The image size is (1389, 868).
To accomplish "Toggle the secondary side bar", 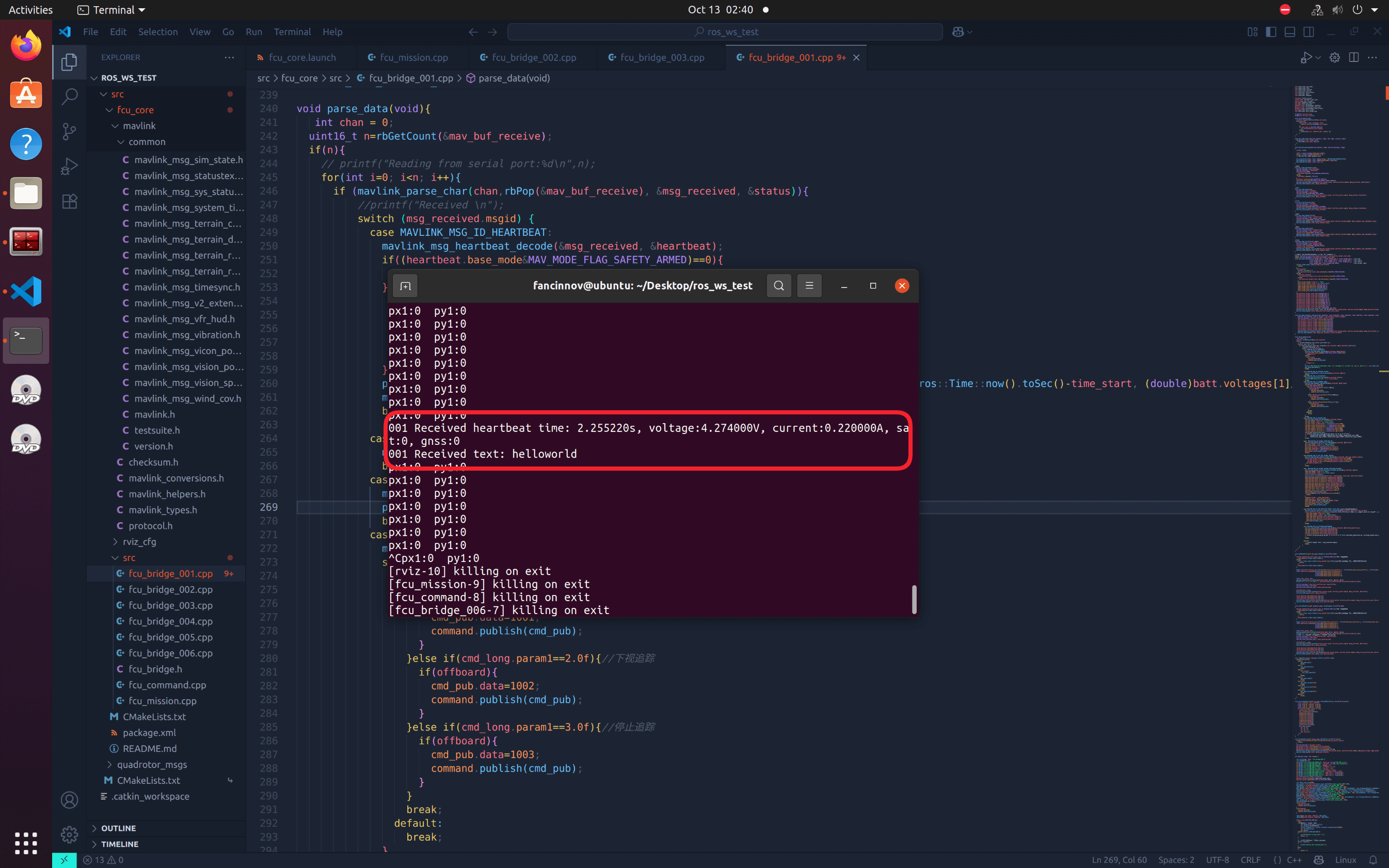I will [1308, 32].
